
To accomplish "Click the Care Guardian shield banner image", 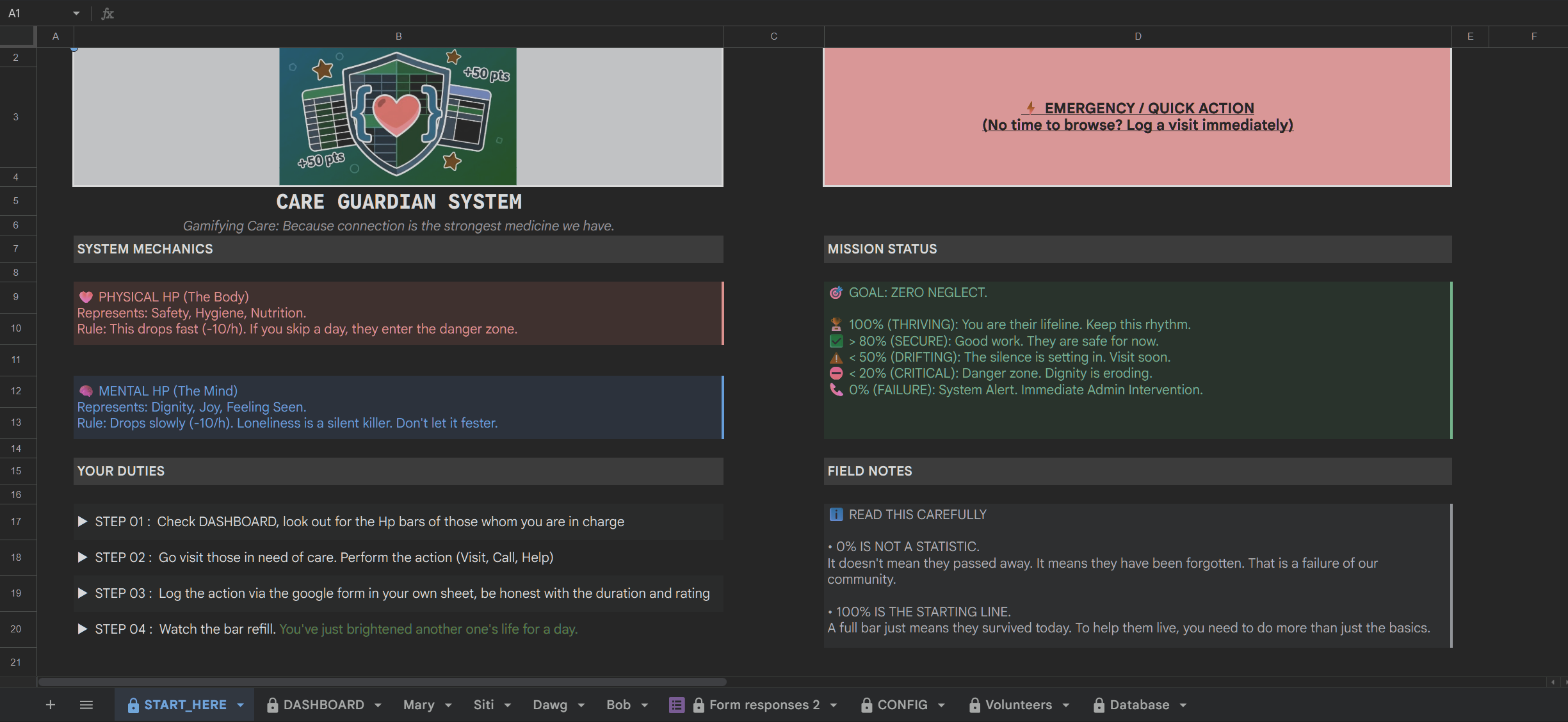I will pyautogui.click(x=398, y=116).
